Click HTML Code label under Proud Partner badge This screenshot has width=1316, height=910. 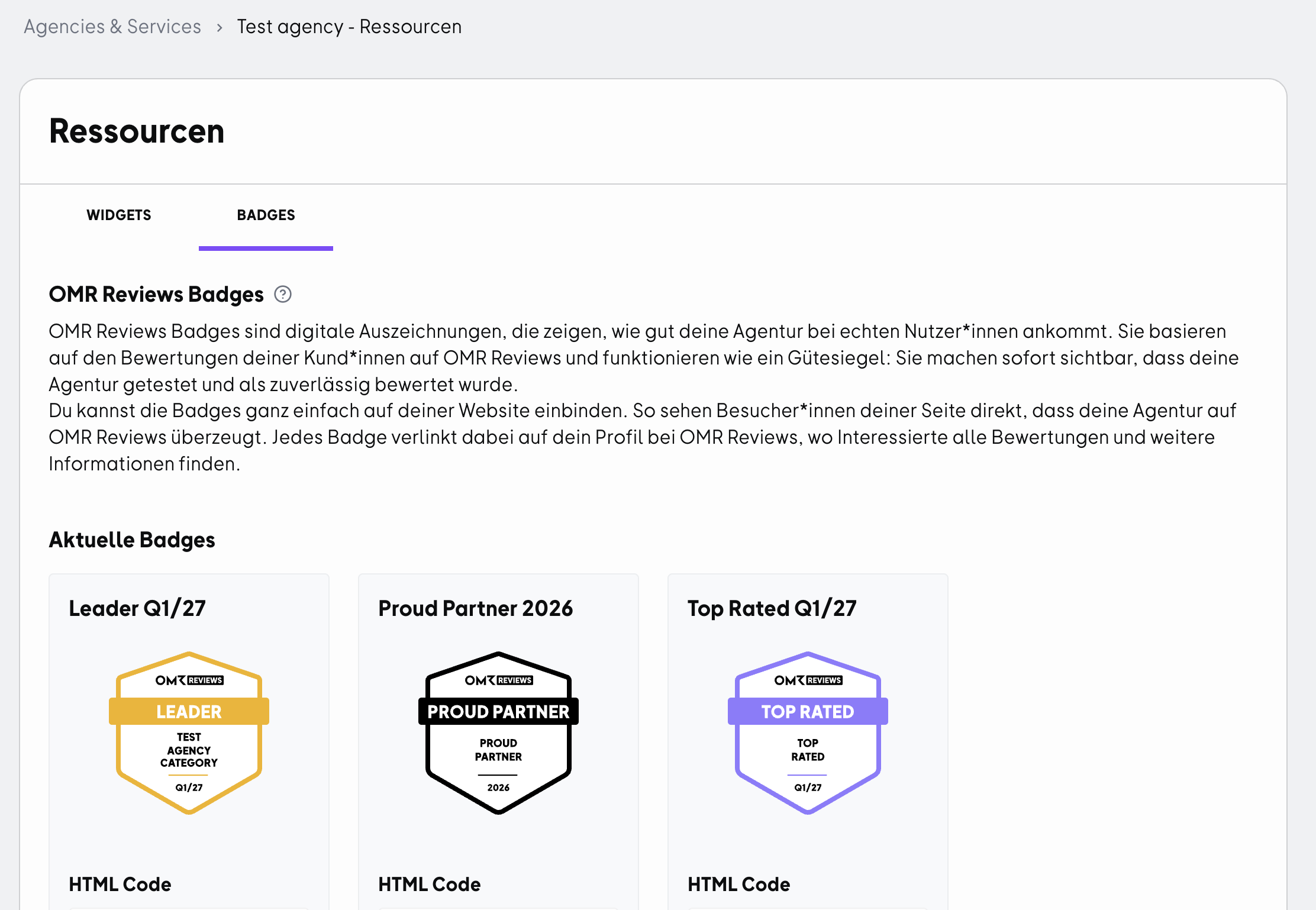coord(430,884)
